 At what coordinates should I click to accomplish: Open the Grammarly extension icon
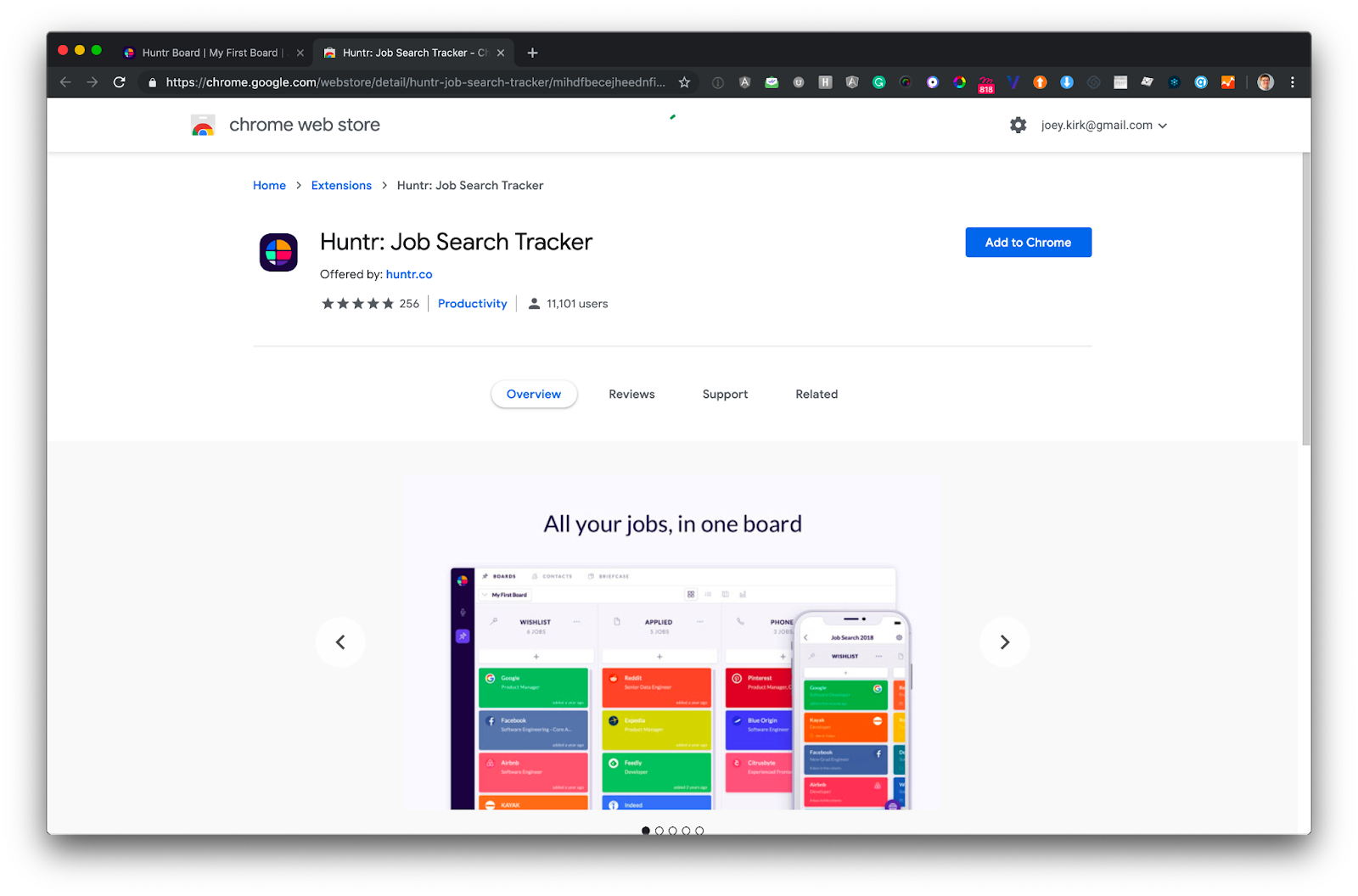pos(879,82)
